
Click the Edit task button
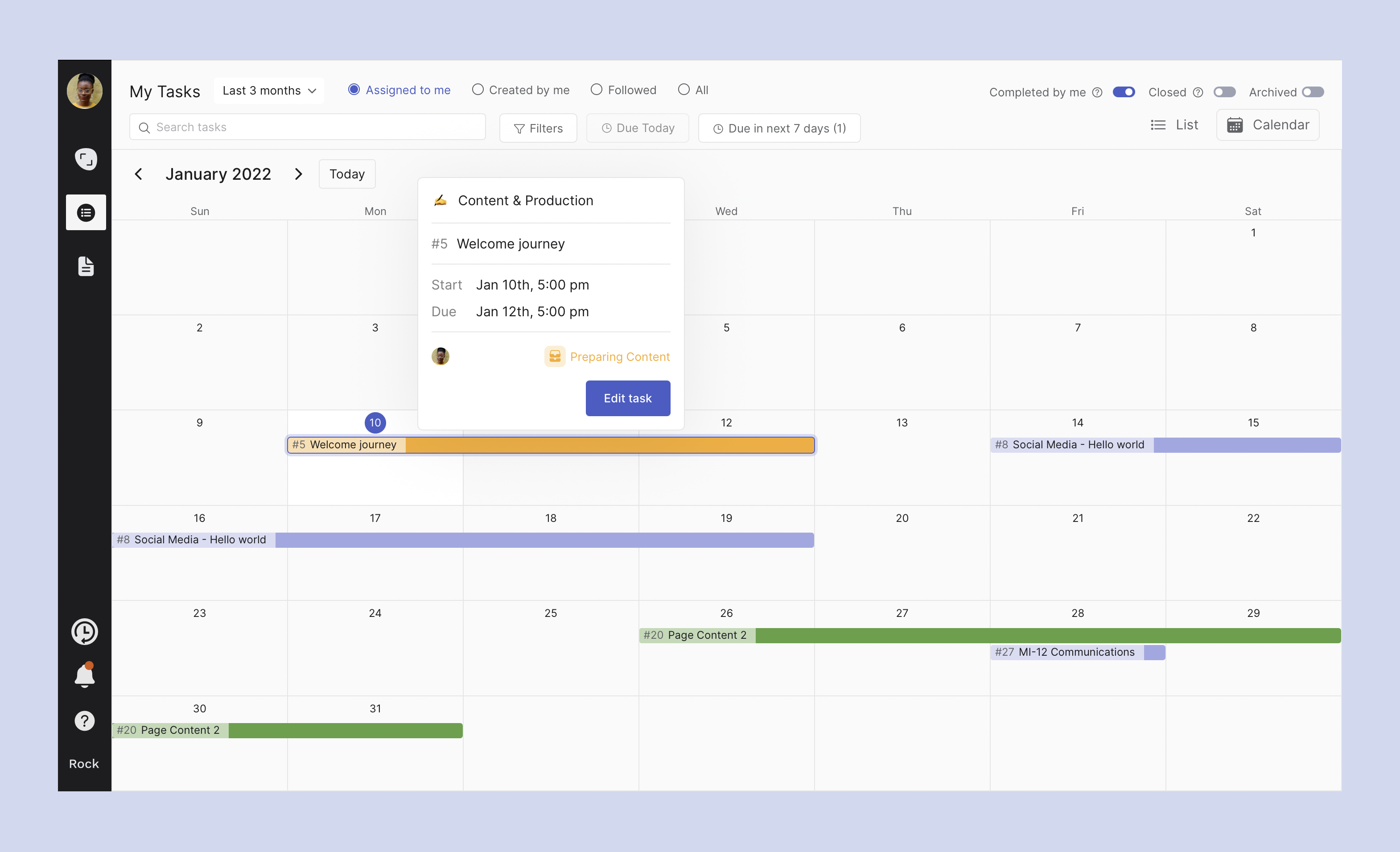[x=627, y=398]
